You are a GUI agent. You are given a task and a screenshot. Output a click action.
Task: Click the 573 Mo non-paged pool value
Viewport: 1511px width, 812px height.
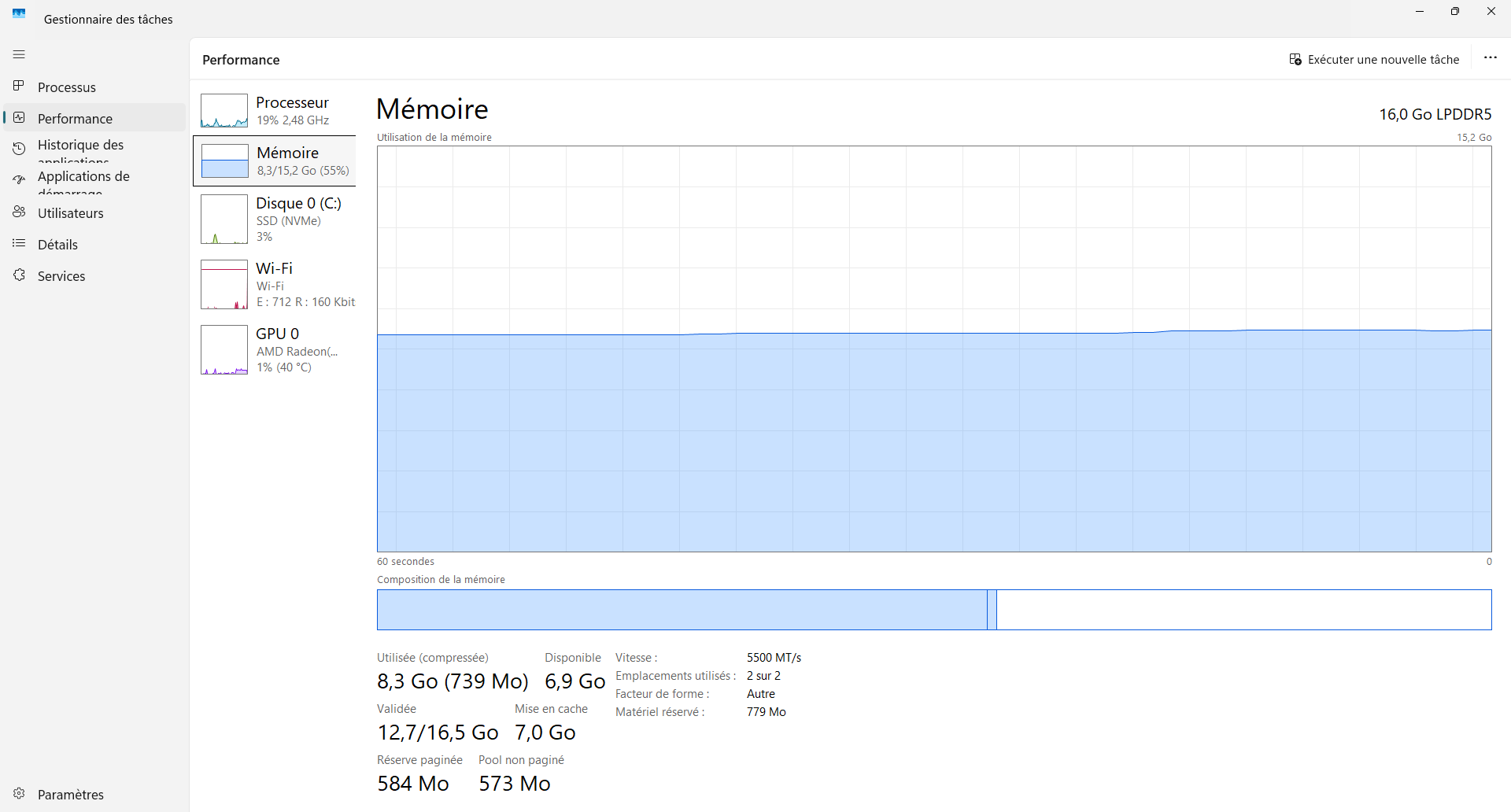click(x=515, y=784)
